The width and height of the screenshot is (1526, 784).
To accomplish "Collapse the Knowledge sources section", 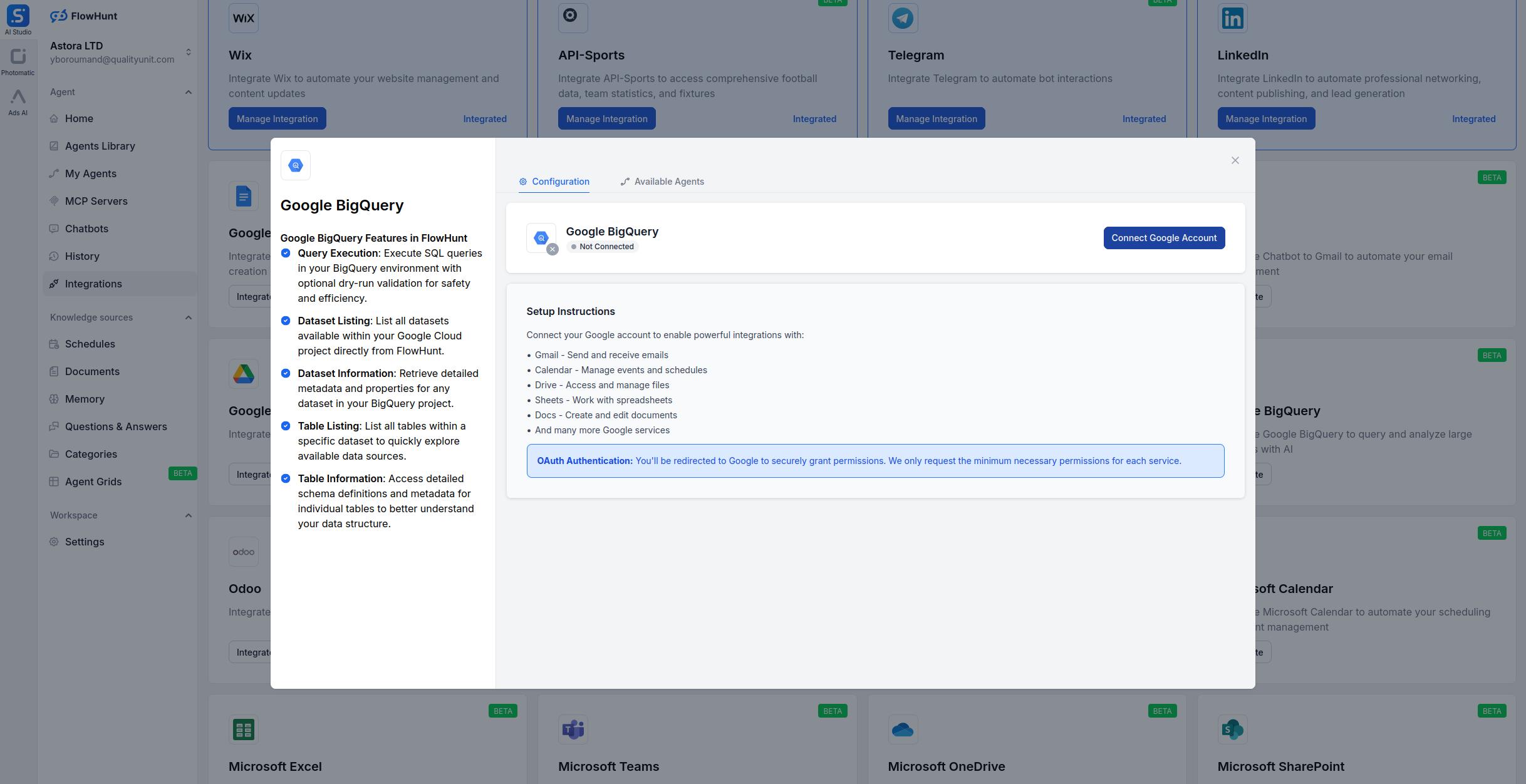I will tap(189, 317).
